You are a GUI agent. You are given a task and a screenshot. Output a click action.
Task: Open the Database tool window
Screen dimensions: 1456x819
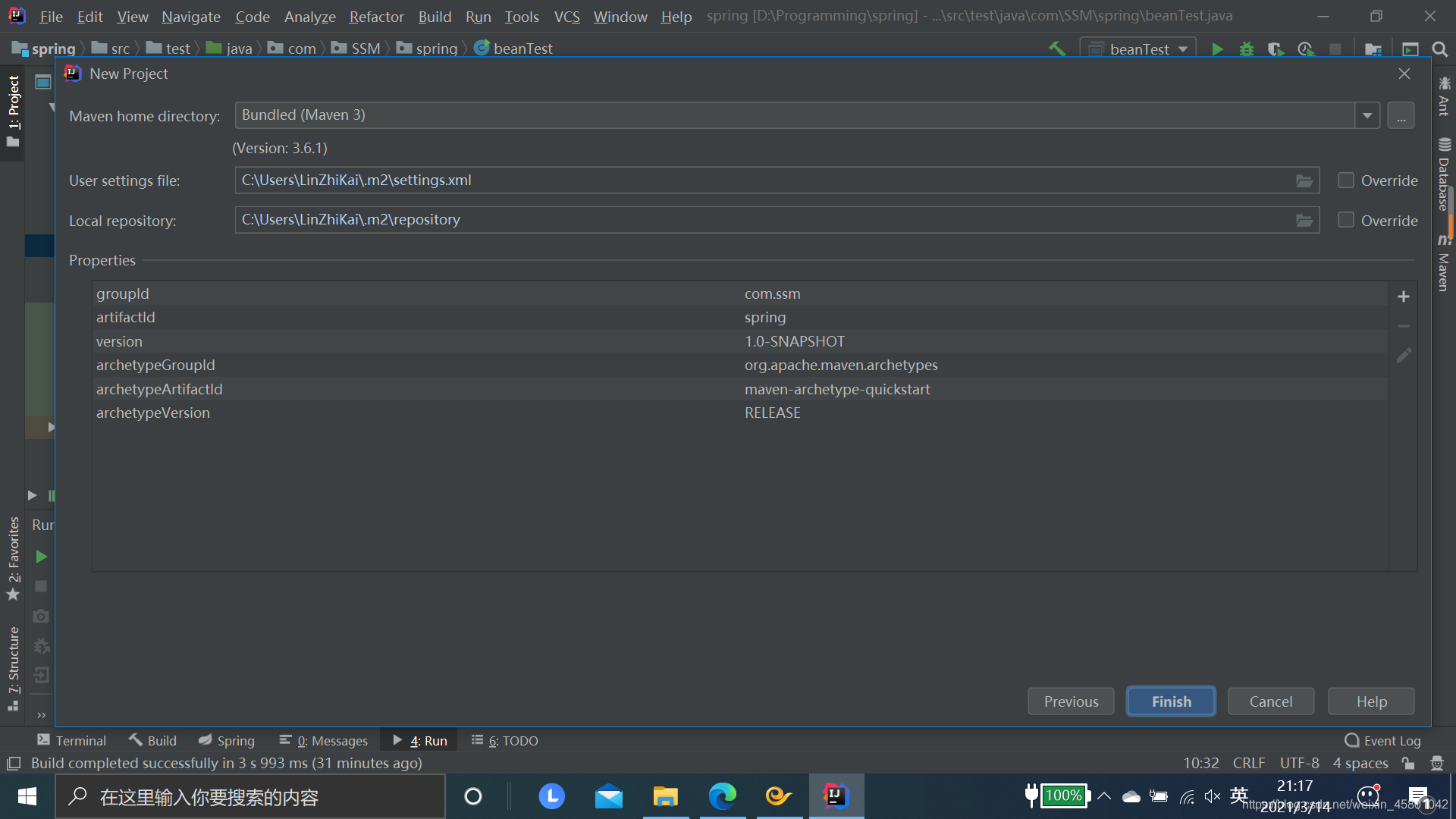(x=1444, y=174)
